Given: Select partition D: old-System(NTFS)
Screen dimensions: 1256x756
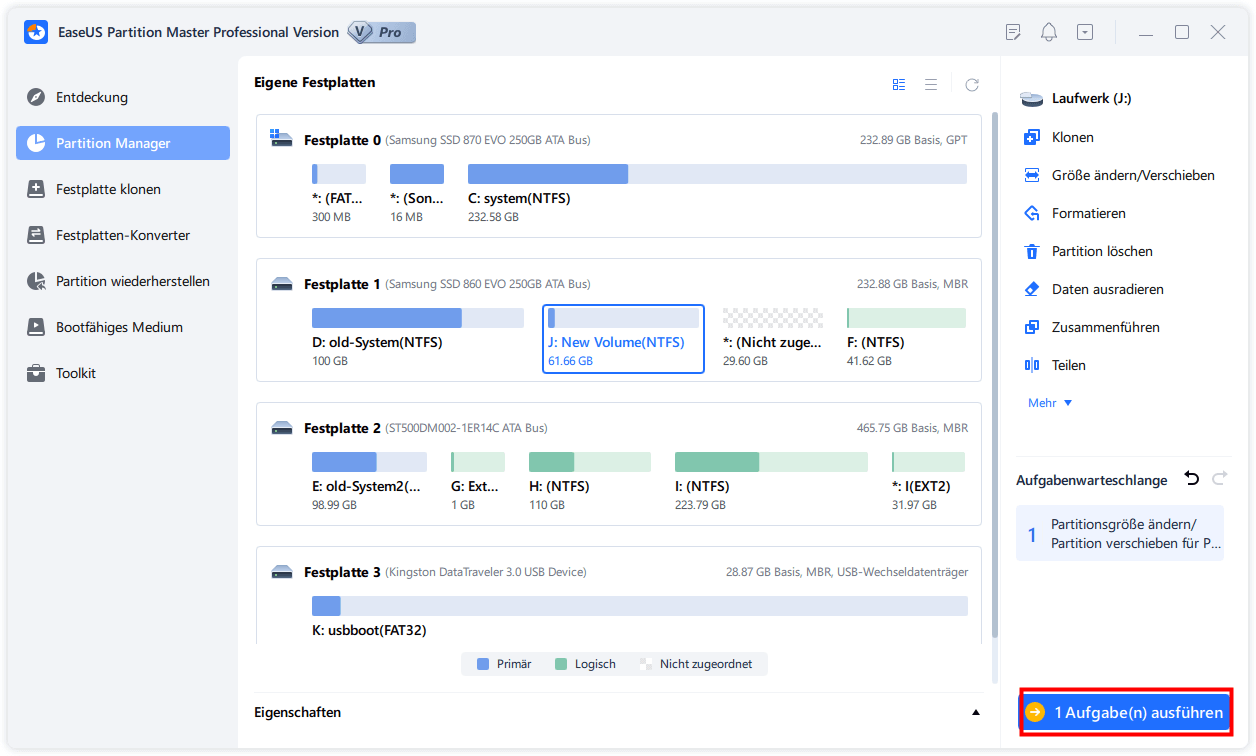Looking at the screenshot, I should (x=417, y=338).
